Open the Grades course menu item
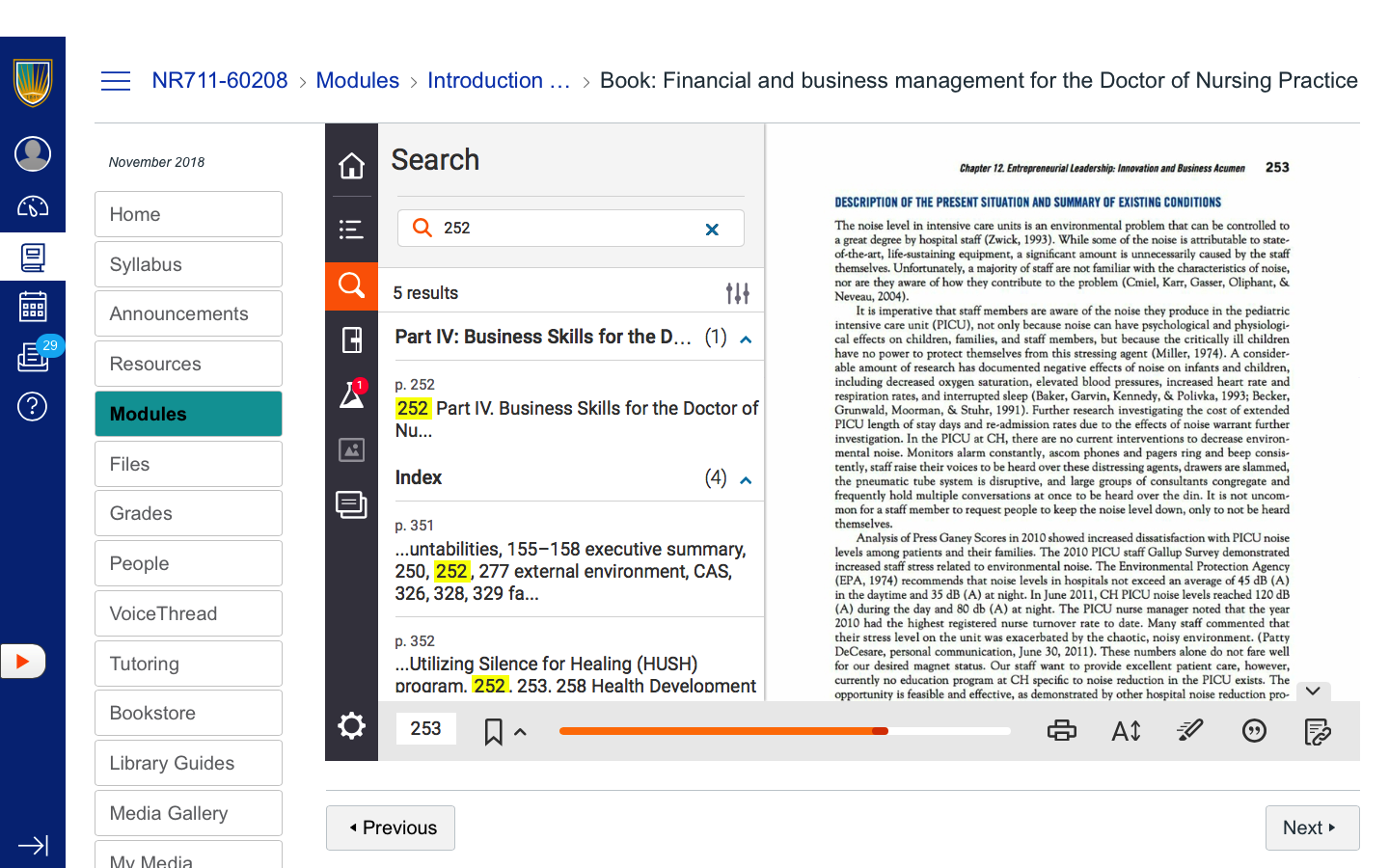The width and height of the screenshot is (1389, 868). pos(188,513)
